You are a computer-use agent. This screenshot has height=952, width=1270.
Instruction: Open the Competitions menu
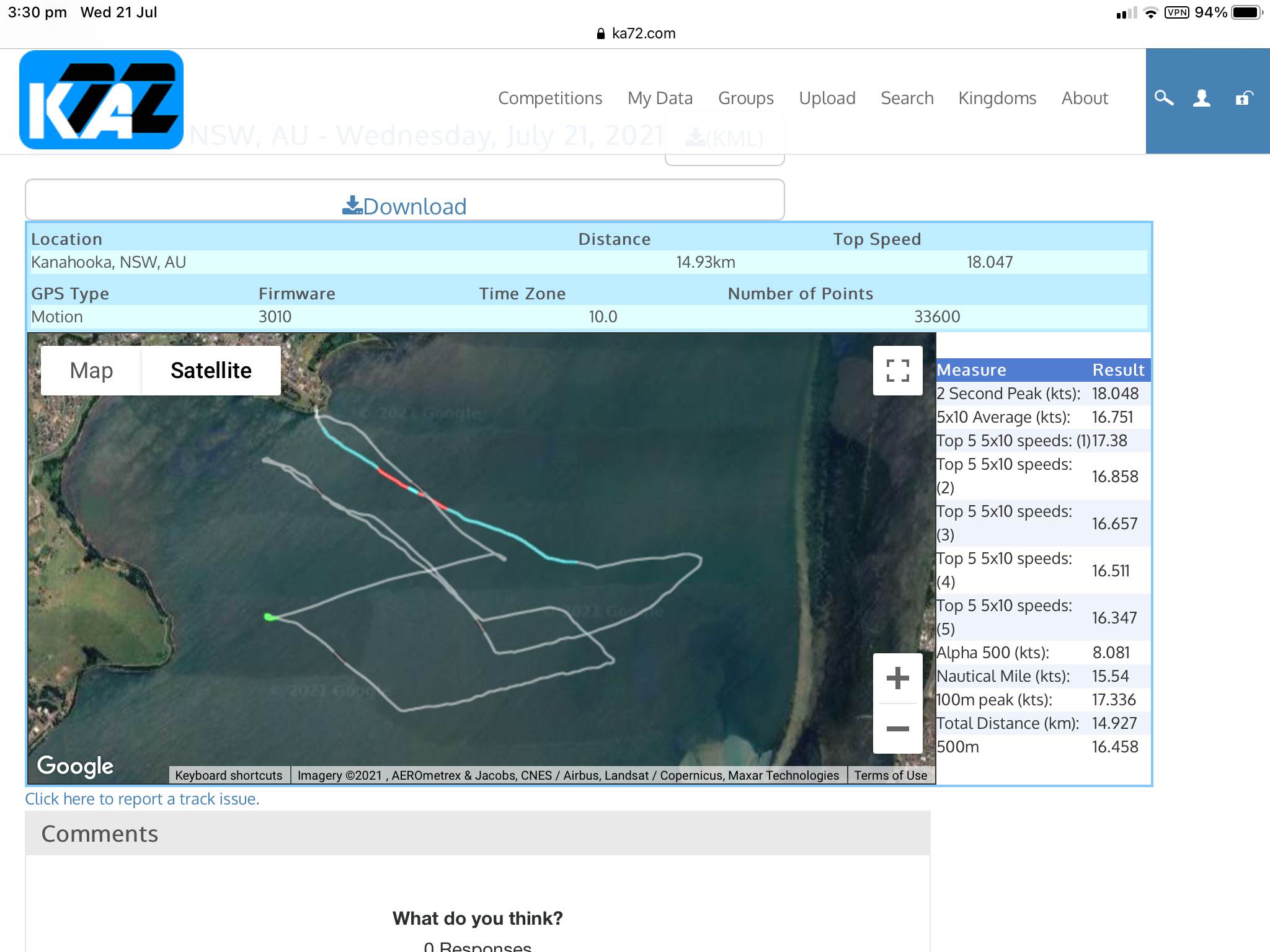pos(549,98)
